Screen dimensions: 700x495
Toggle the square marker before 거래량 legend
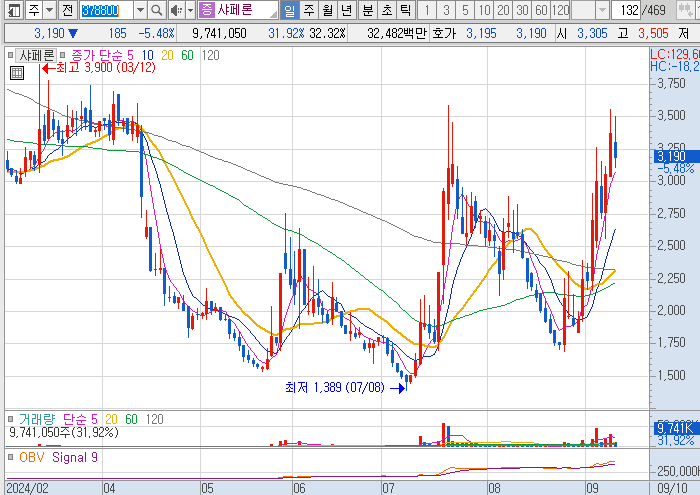click(x=10, y=419)
